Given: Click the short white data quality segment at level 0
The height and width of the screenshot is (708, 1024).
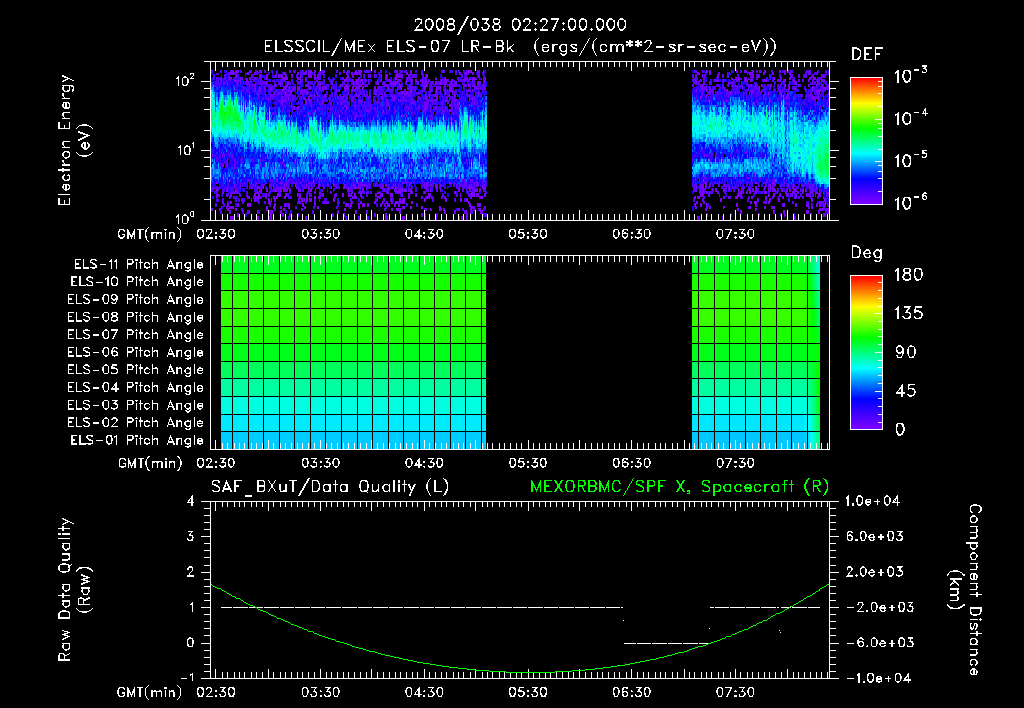Looking at the screenshot, I should click(x=666, y=643).
